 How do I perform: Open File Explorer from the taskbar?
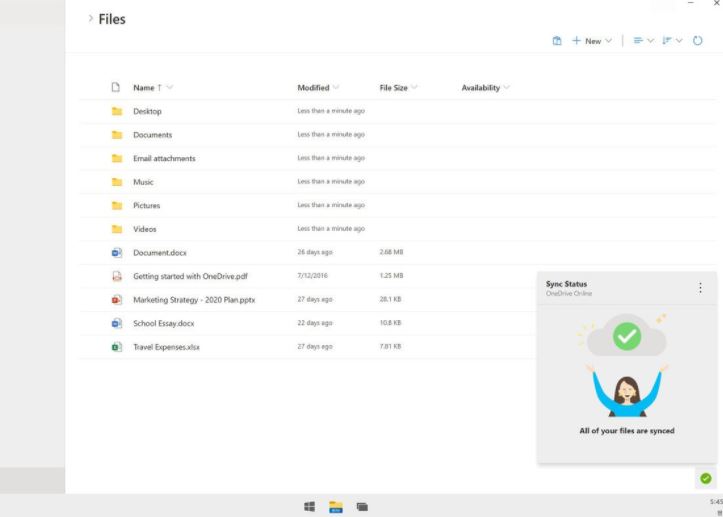(x=336, y=507)
